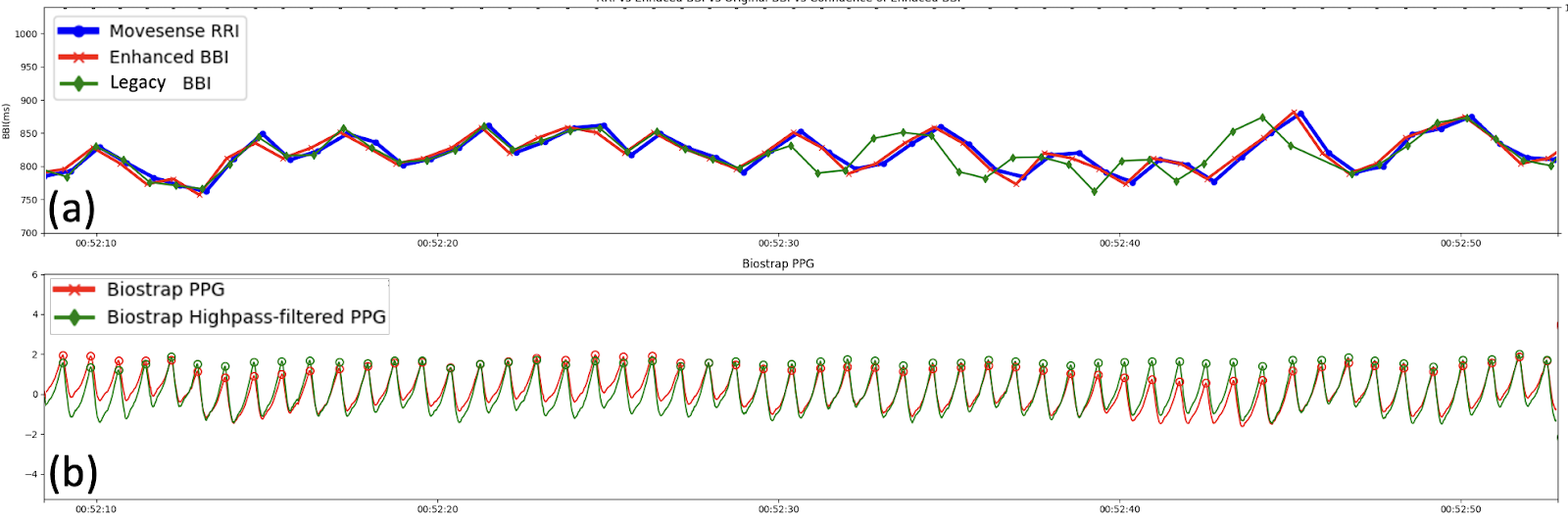Image resolution: width=1568 pixels, height=521 pixels.
Task: Click the red Enhanced BBI legend marker
Action: point(78,57)
